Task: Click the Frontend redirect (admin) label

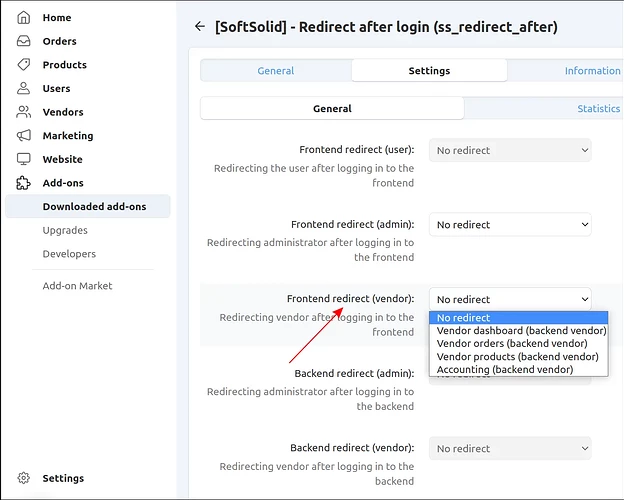Action: pyautogui.click(x=353, y=225)
